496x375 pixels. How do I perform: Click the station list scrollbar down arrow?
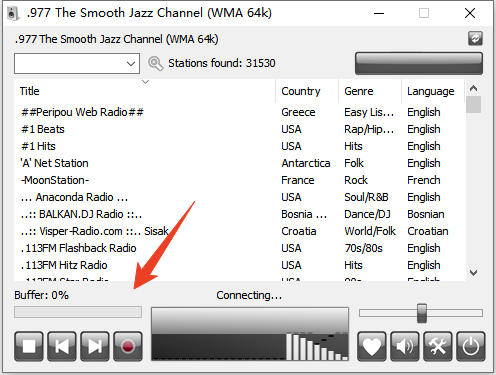point(473,273)
